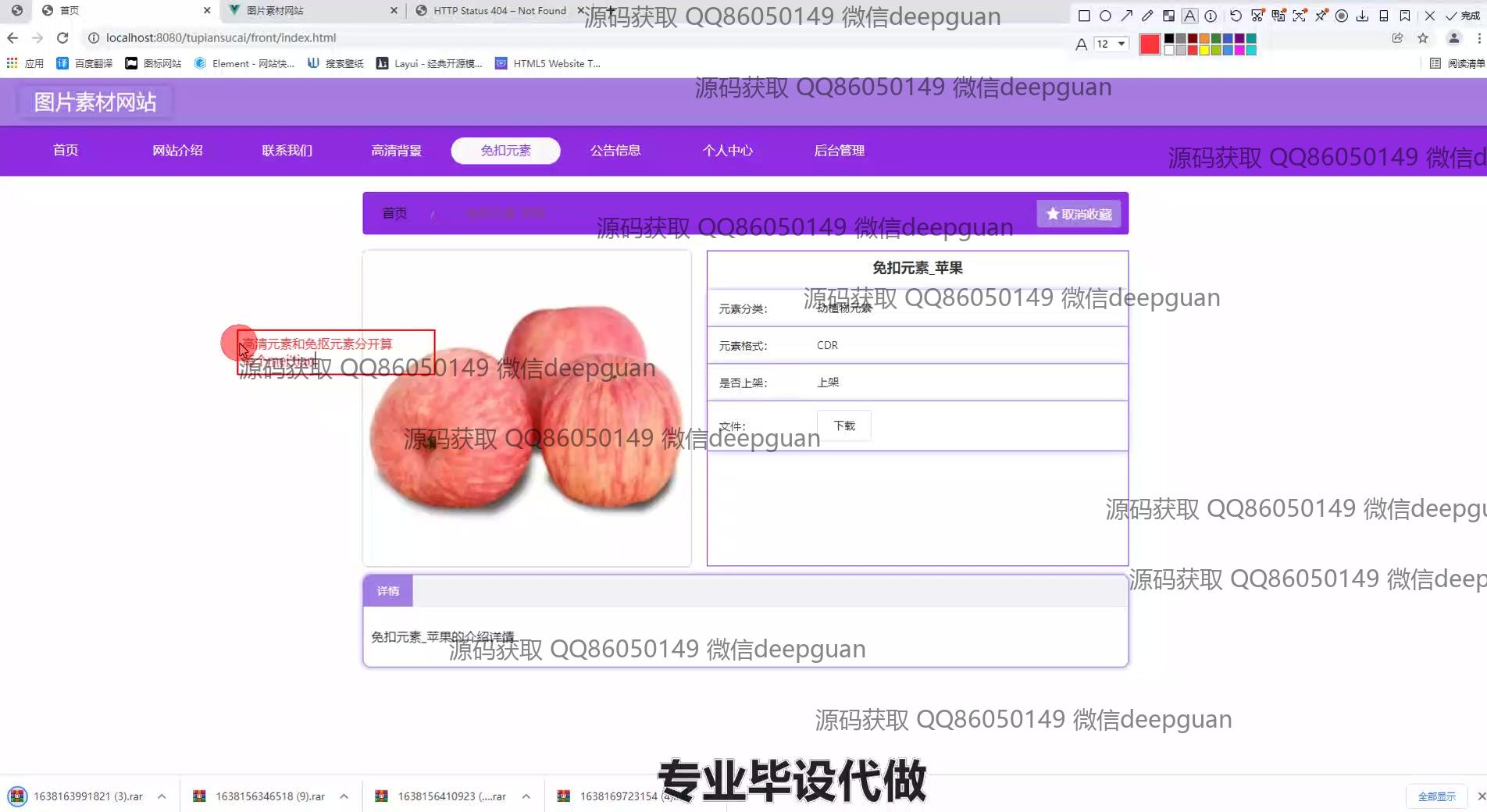Select the mosaic blur tool

[1168, 16]
